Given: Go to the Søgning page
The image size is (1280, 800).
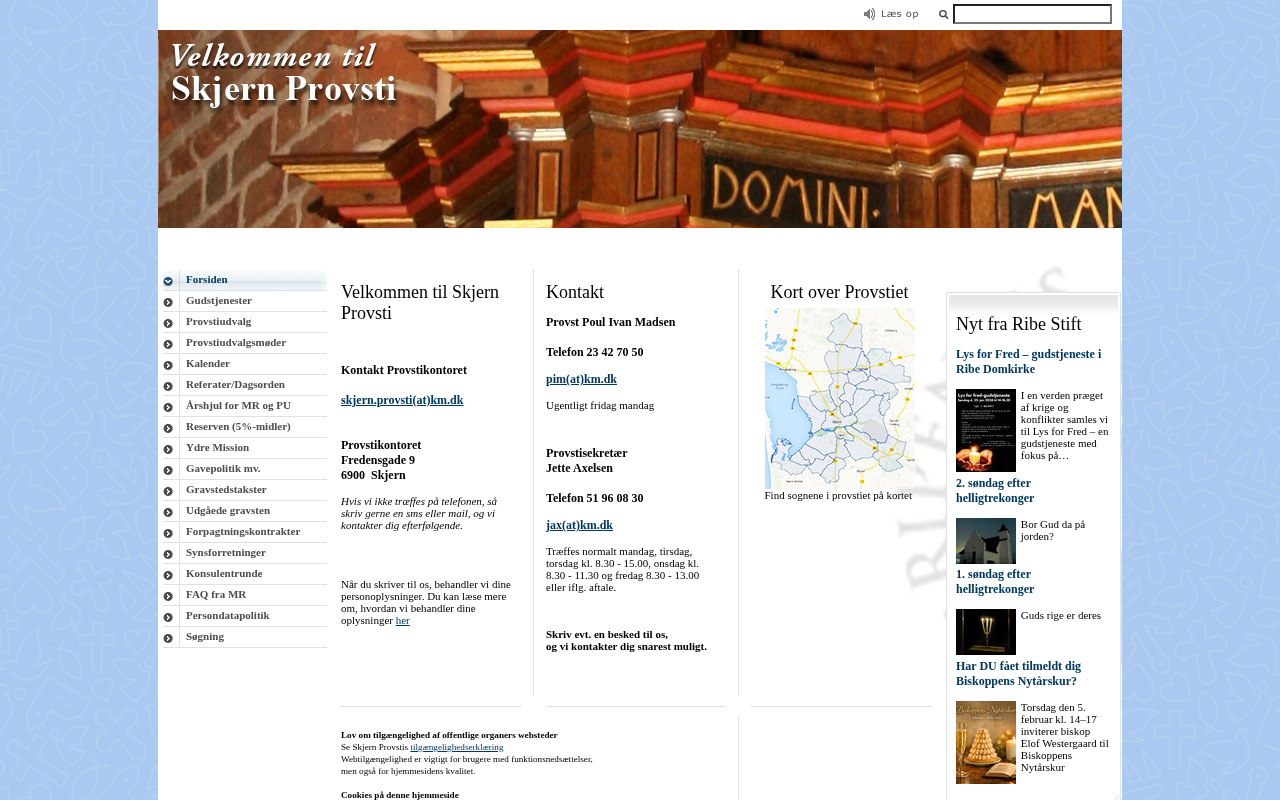Looking at the screenshot, I should pyautogui.click(x=205, y=636).
